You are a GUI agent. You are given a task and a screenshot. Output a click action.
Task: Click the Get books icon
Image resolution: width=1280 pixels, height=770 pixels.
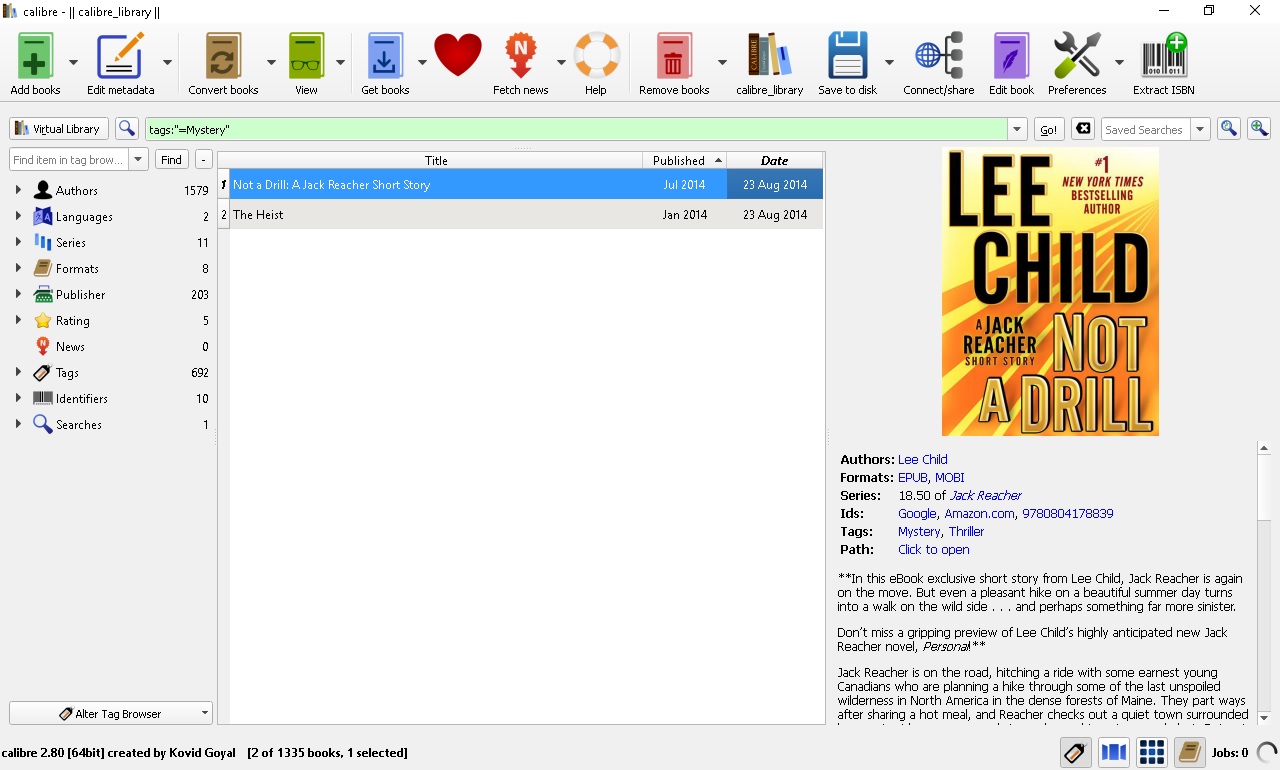coord(385,56)
